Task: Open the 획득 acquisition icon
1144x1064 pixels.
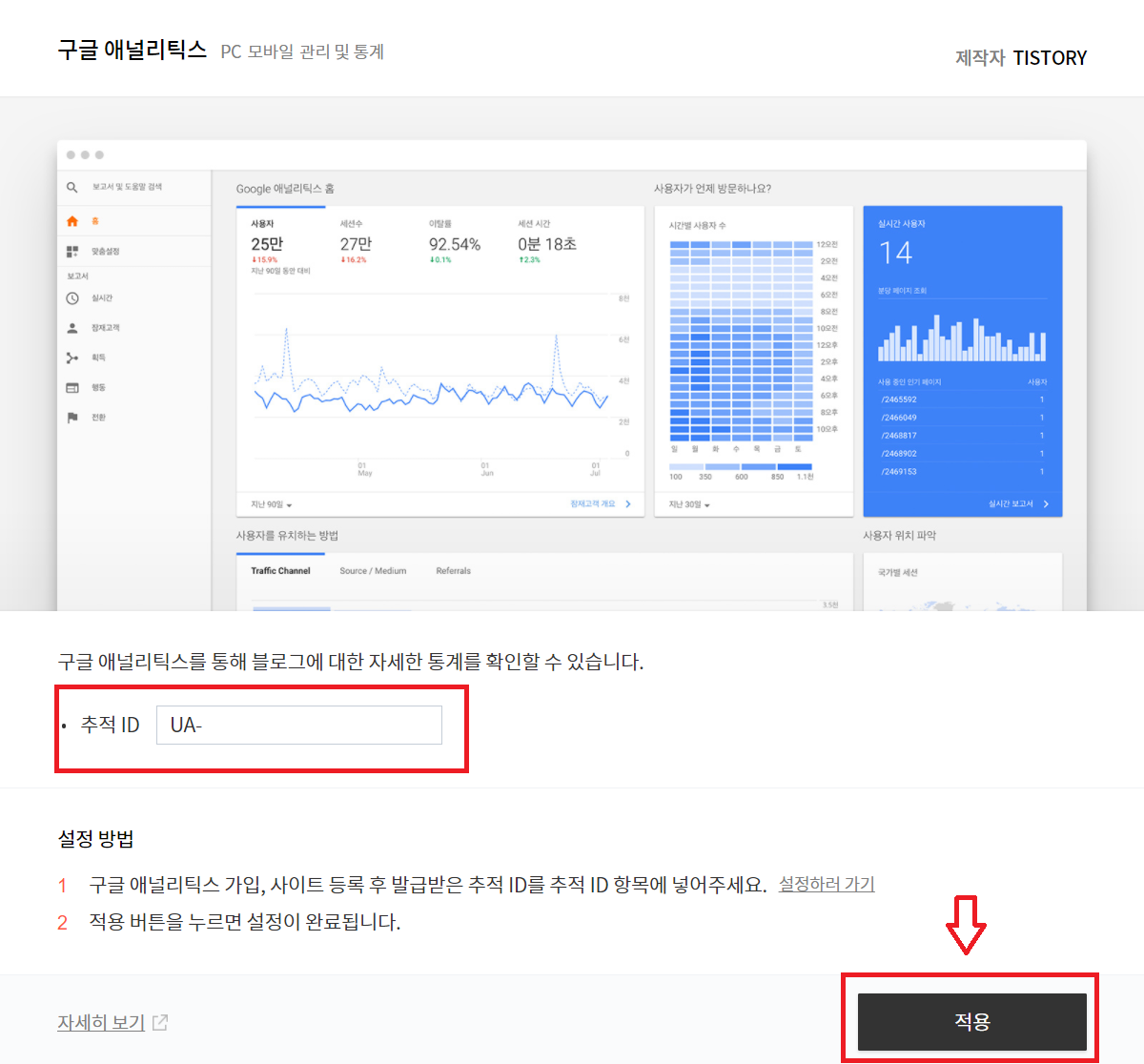Action: (x=72, y=358)
